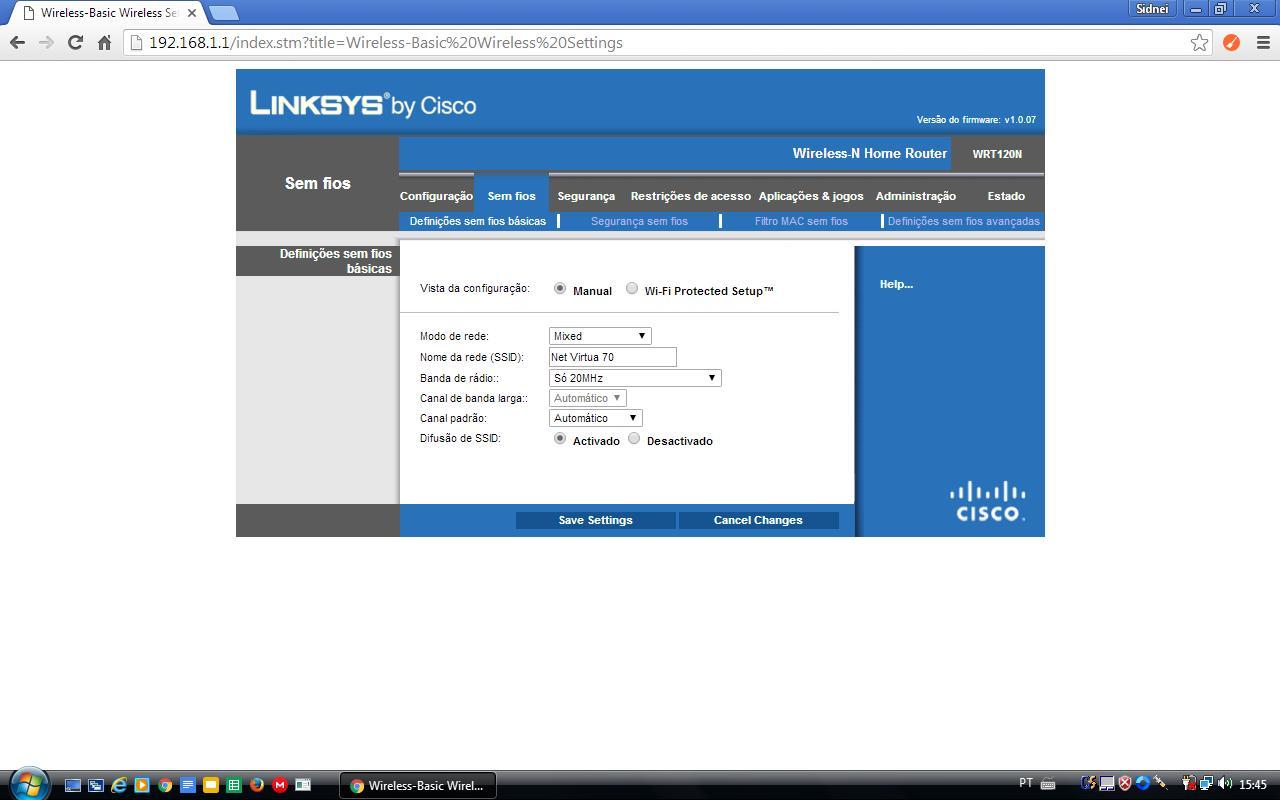Open the Help... link

(x=896, y=284)
